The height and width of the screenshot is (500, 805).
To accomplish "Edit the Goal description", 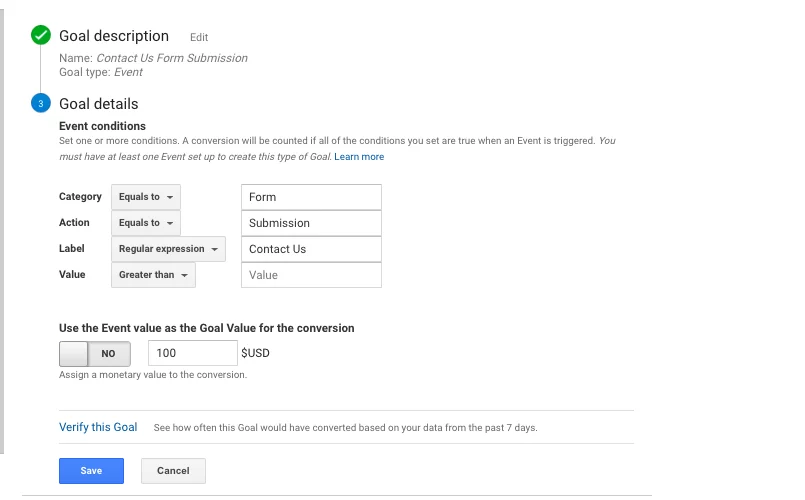I will click(x=199, y=37).
